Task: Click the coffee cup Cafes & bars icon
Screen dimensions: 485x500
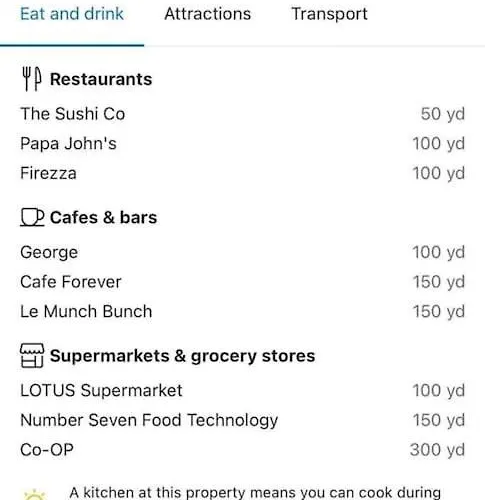Action: point(32,217)
